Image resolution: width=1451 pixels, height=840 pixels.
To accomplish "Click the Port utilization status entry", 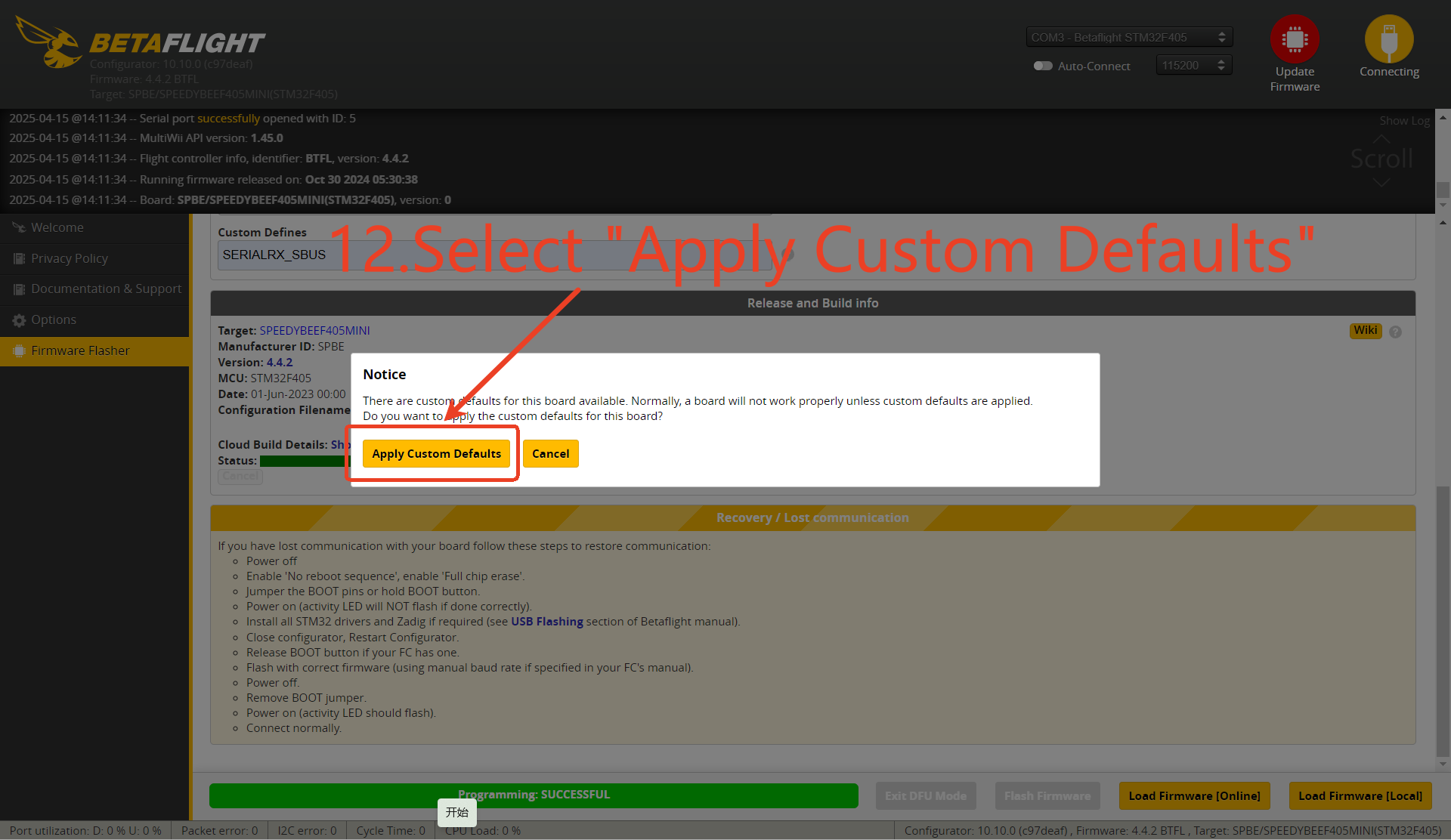I will tap(85, 831).
